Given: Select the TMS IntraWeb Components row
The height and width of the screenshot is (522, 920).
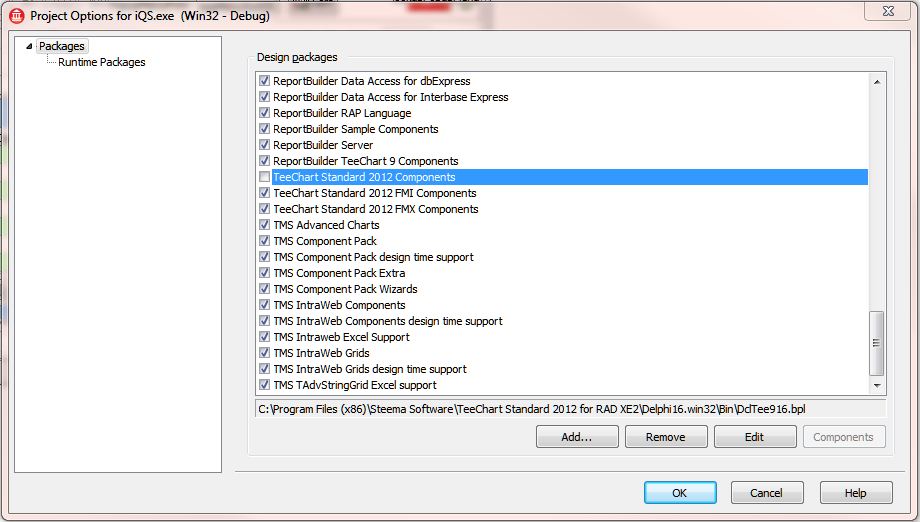Looking at the screenshot, I should (563, 305).
